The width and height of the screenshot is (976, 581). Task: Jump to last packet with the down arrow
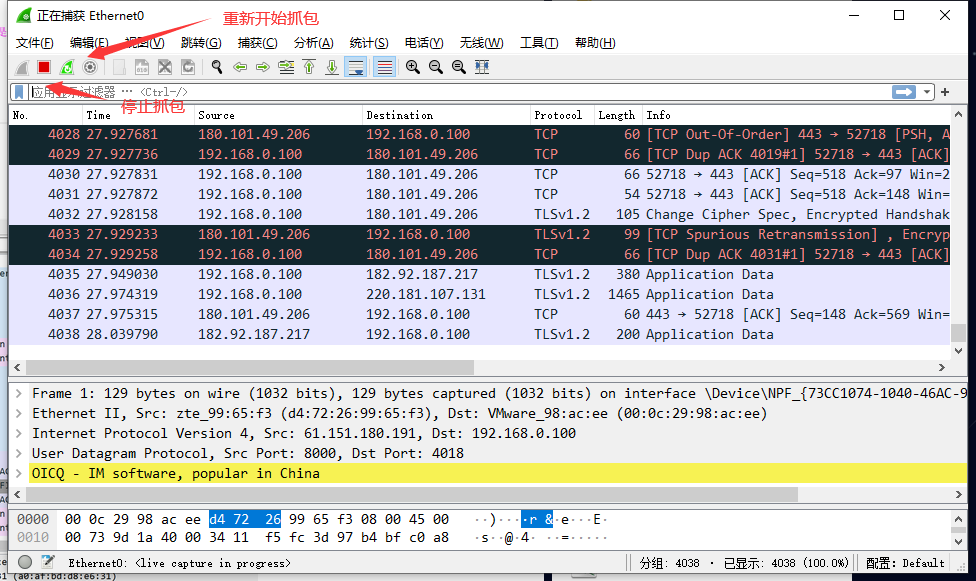[x=332, y=67]
